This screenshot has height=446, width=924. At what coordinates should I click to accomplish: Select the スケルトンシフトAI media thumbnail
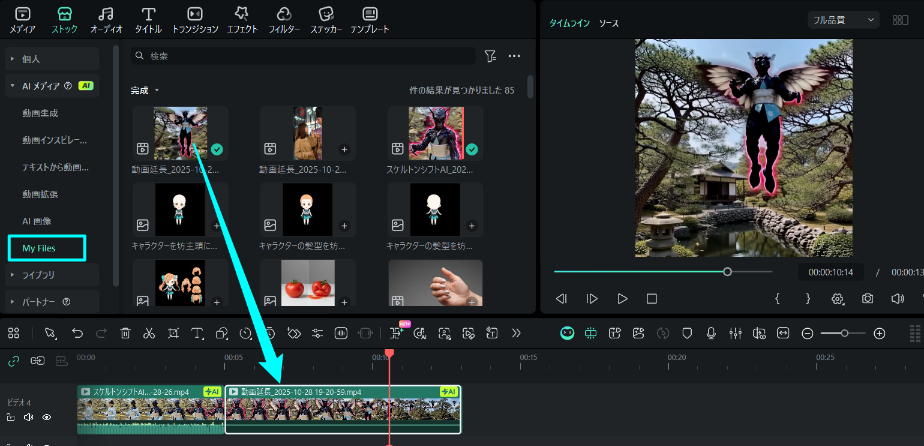click(435, 133)
